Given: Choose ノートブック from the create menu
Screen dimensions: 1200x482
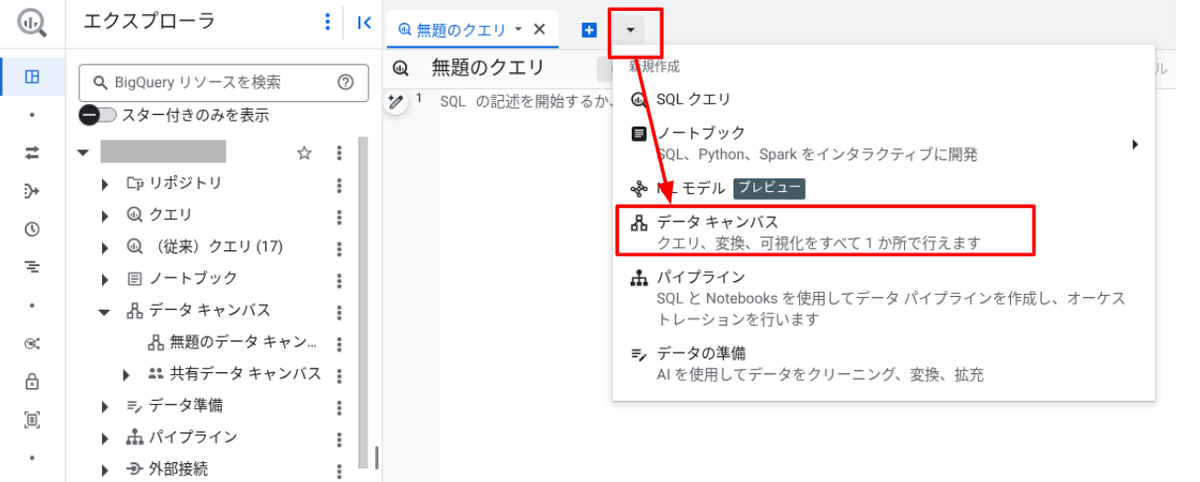Looking at the screenshot, I should tap(883, 144).
